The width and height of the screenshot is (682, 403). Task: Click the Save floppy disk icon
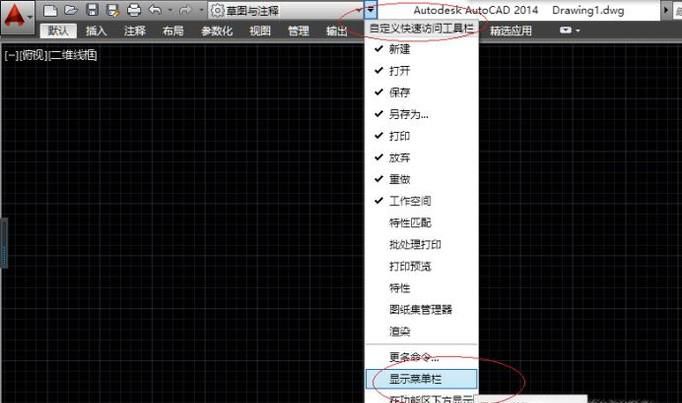click(92, 10)
